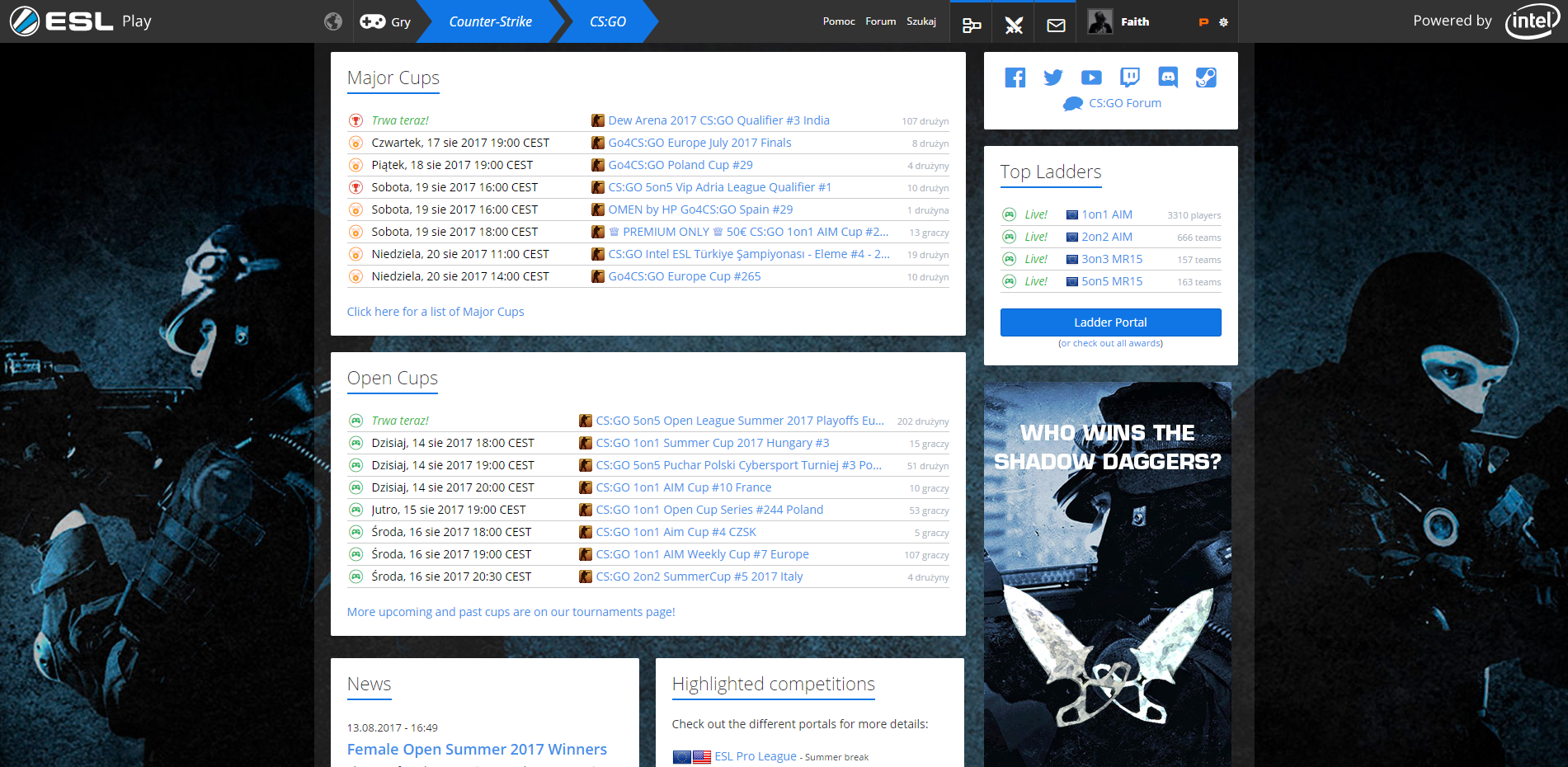This screenshot has height=767, width=1568.
Task: Open Intel ESL Türkiye Şampiyonası cup
Action: (x=749, y=254)
